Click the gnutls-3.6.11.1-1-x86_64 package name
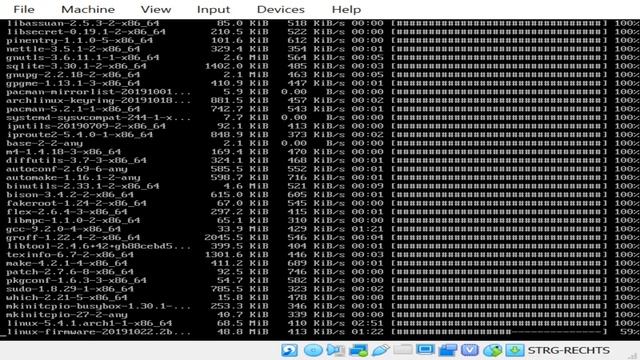Screen dimensions: 640x360 point(82,58)
